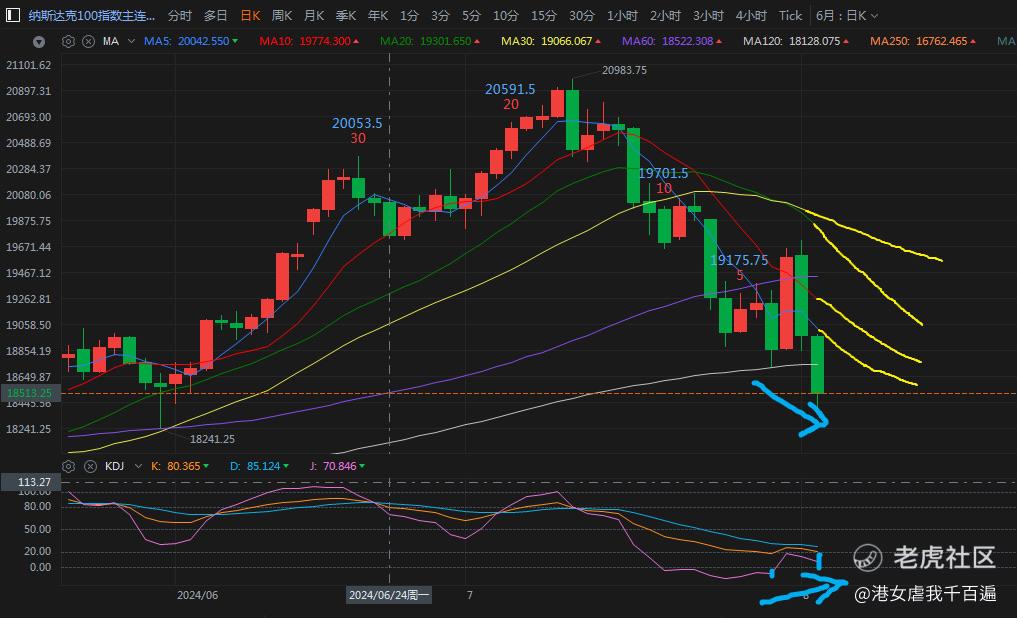This screenshot has width=1017, height=618.
Task: Click price axis label 21101.62
Action: [29, 65]
